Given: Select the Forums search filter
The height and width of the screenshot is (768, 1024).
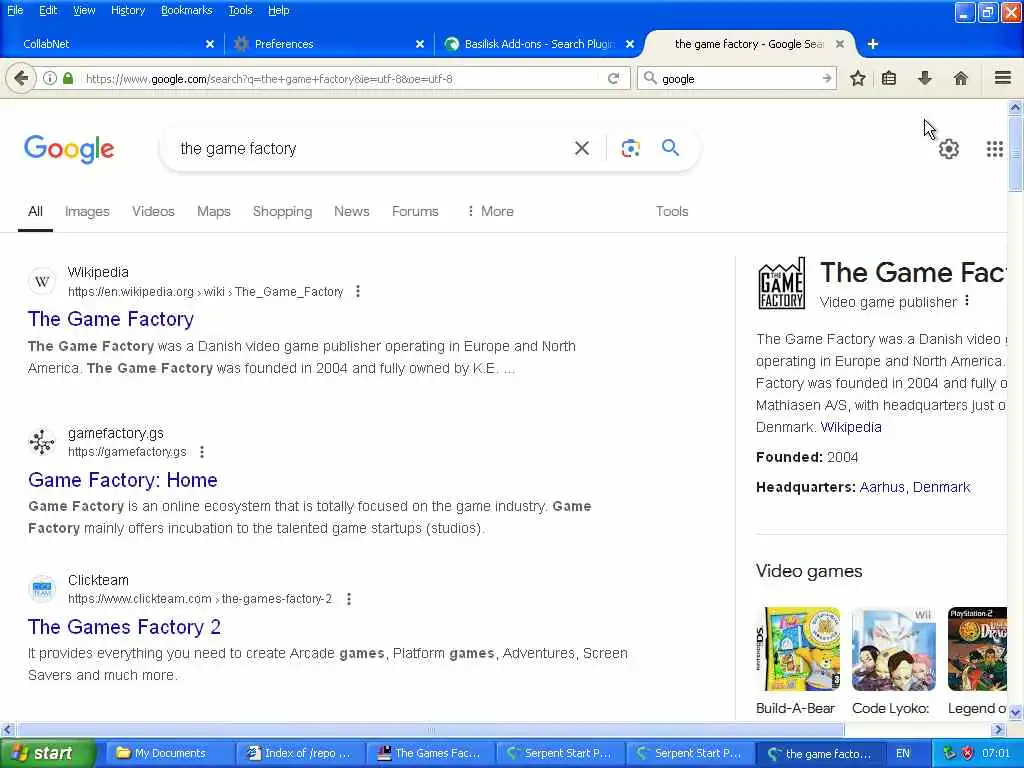Looking at the screenshot, I should click(x=415, y=211).
